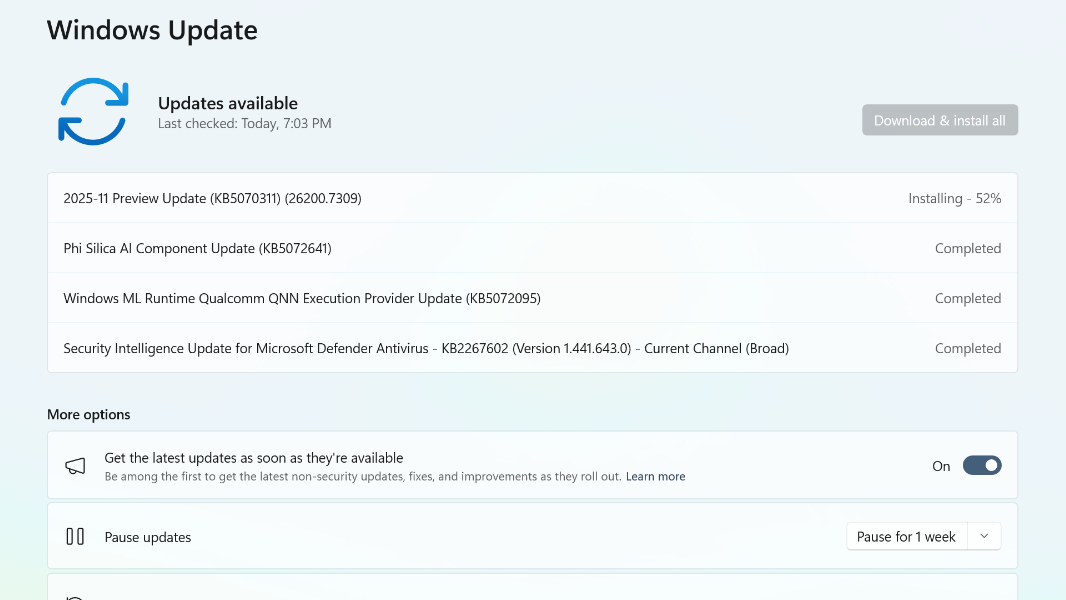Click the partially visible icon on the bottom card
This screenshot has width=1066, height=600.
click(x=75, y=595)
